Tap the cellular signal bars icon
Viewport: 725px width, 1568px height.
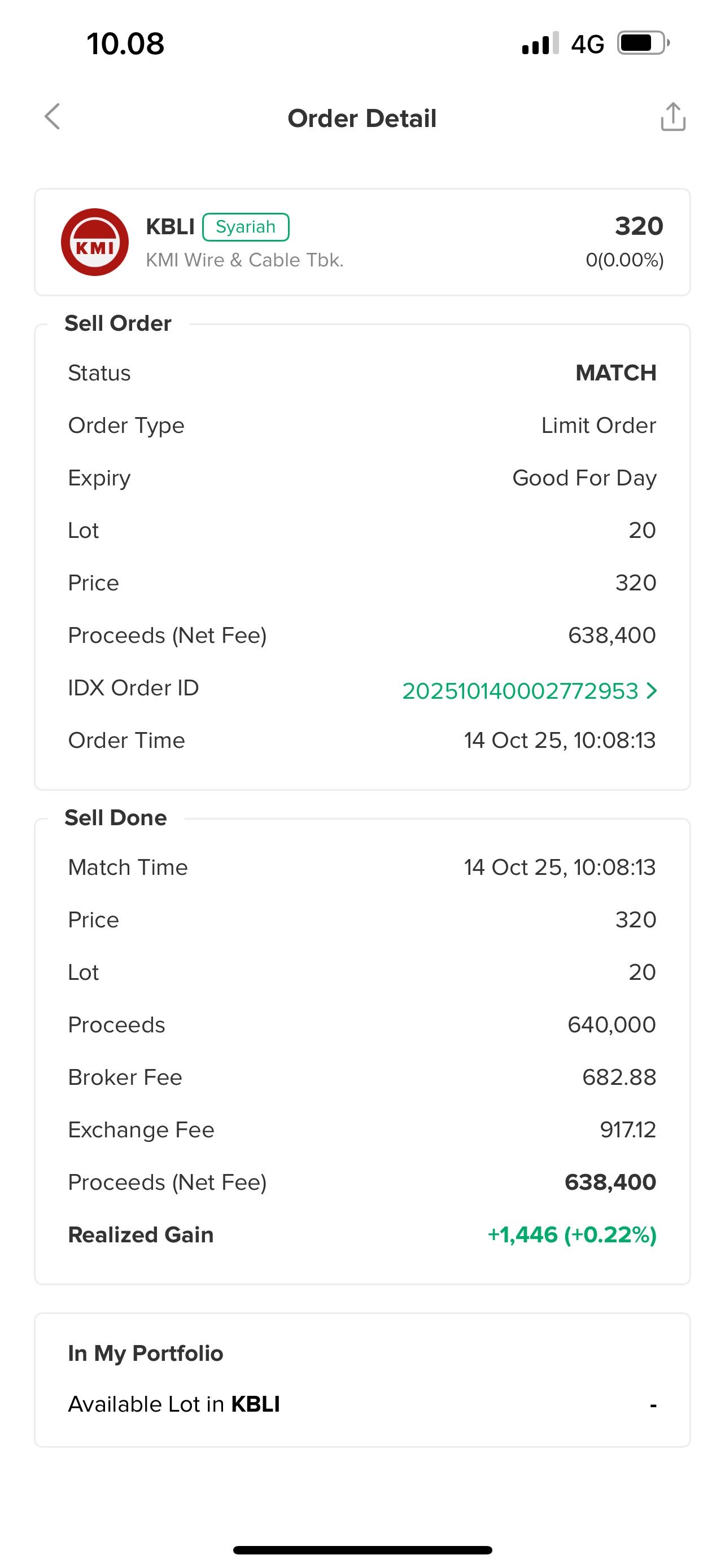point(540,44)
